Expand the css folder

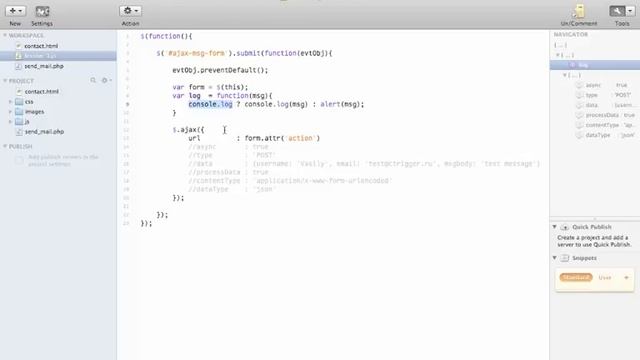pos(10,102)
